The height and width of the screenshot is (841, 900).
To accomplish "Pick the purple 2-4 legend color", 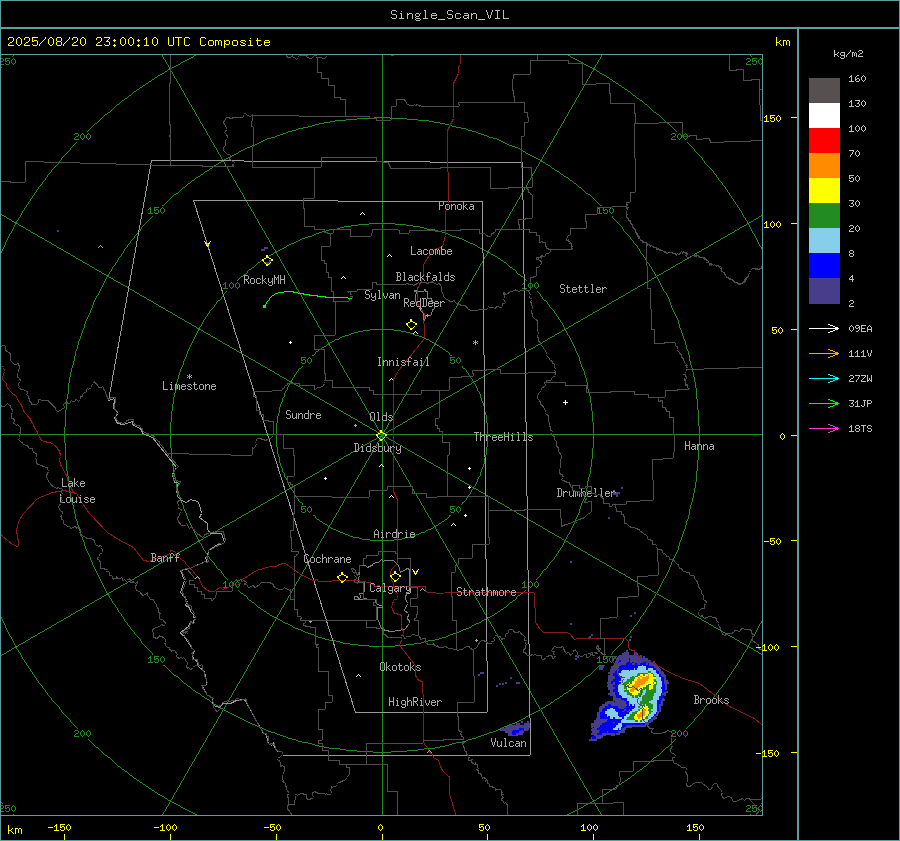I will [824, 290].
